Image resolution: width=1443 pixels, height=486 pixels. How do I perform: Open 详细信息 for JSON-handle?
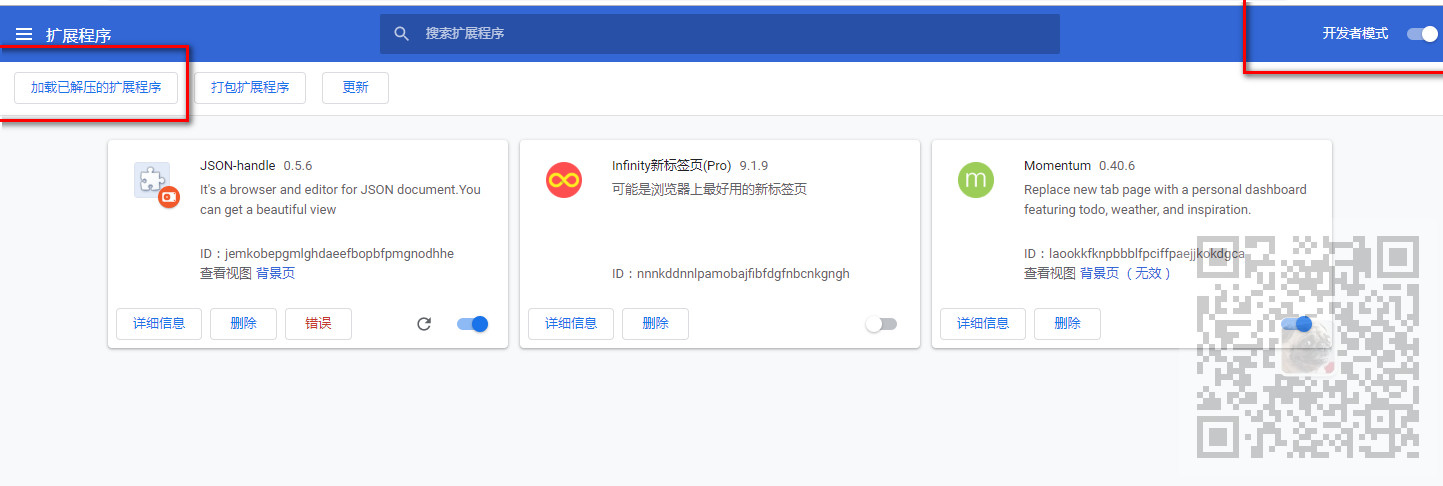pyautogui.click(x=159, y=323)
